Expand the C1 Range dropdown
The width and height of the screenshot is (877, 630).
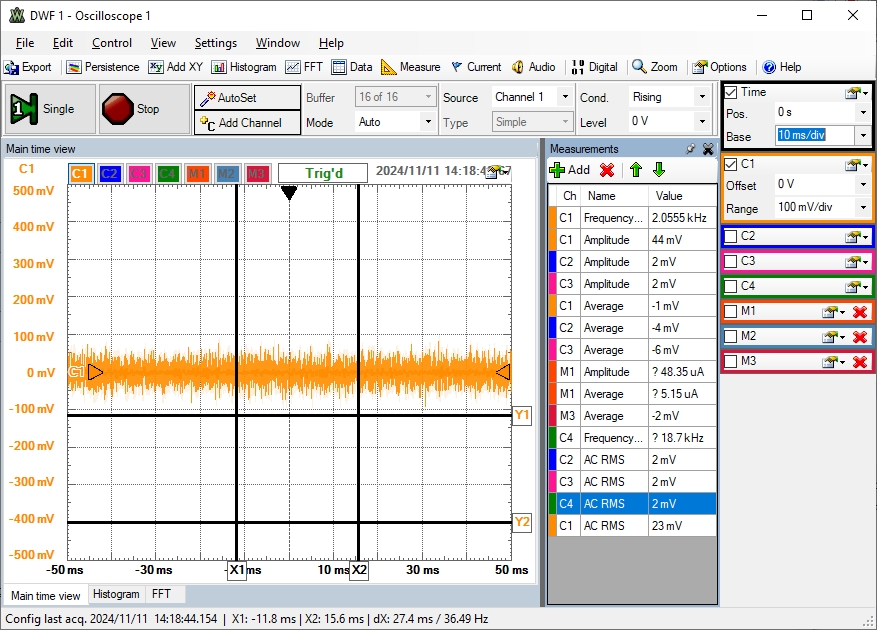point(862,209)
